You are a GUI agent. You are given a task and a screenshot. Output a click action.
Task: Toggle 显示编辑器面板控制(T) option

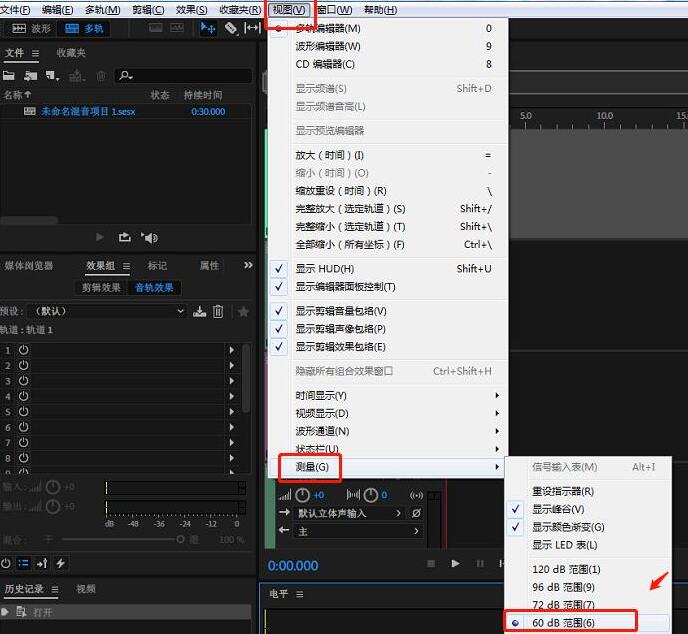pyautogui.click(x=388, y=287)
